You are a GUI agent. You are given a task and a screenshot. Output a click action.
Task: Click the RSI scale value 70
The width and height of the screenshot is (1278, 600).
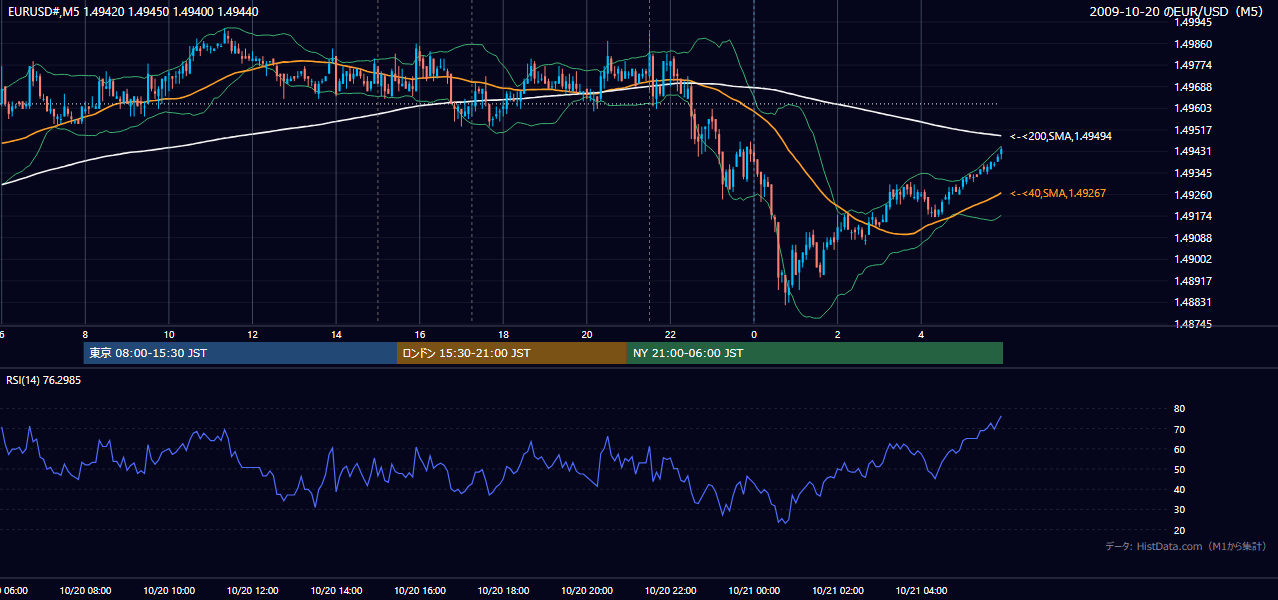[1180, 430]
